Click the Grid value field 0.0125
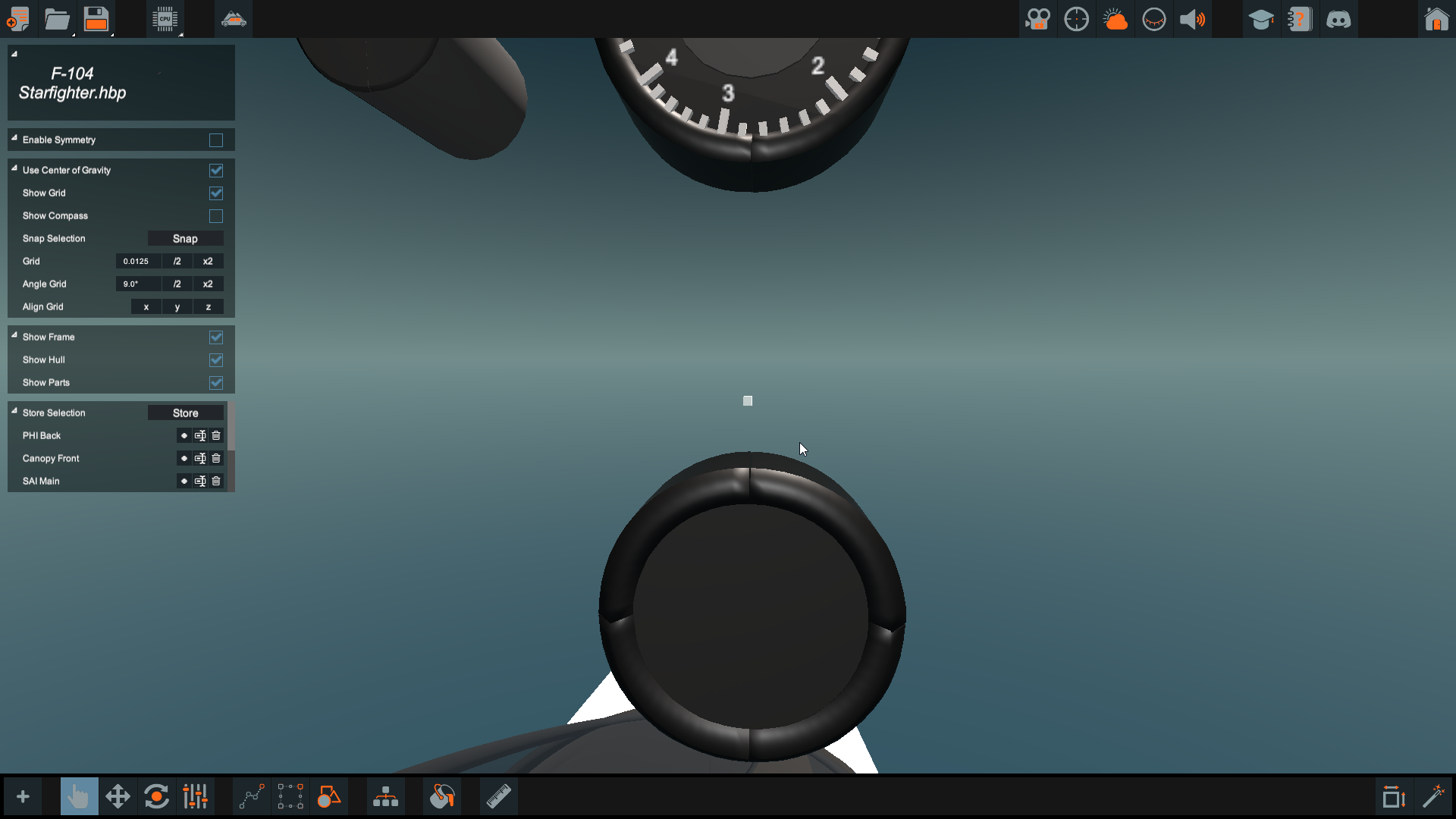Image resolution: width=1456 pixels, height=819 pixels. pos(137,262)
